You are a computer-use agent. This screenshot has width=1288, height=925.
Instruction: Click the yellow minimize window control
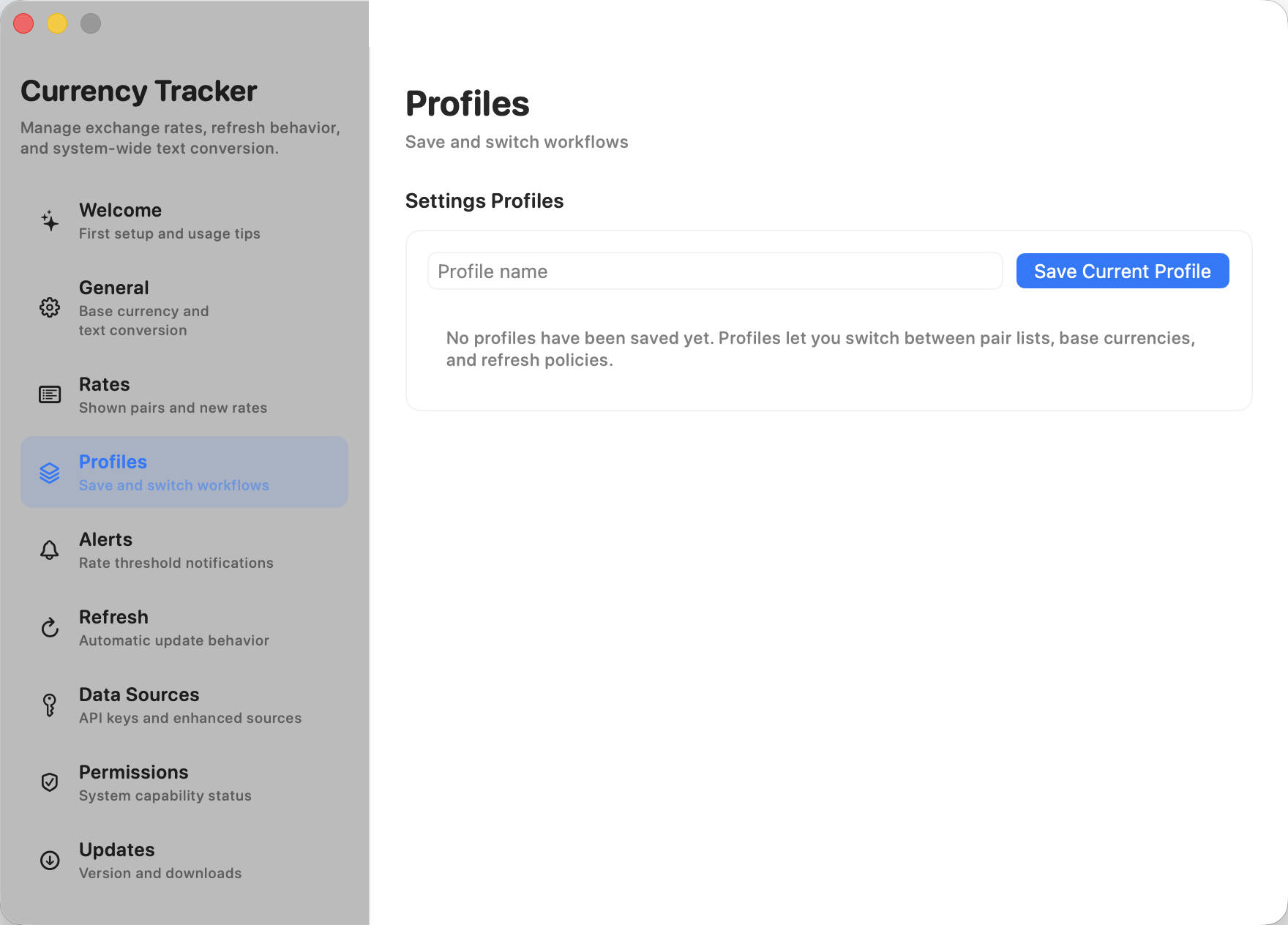pyautogui.click(x=57, y=23)
